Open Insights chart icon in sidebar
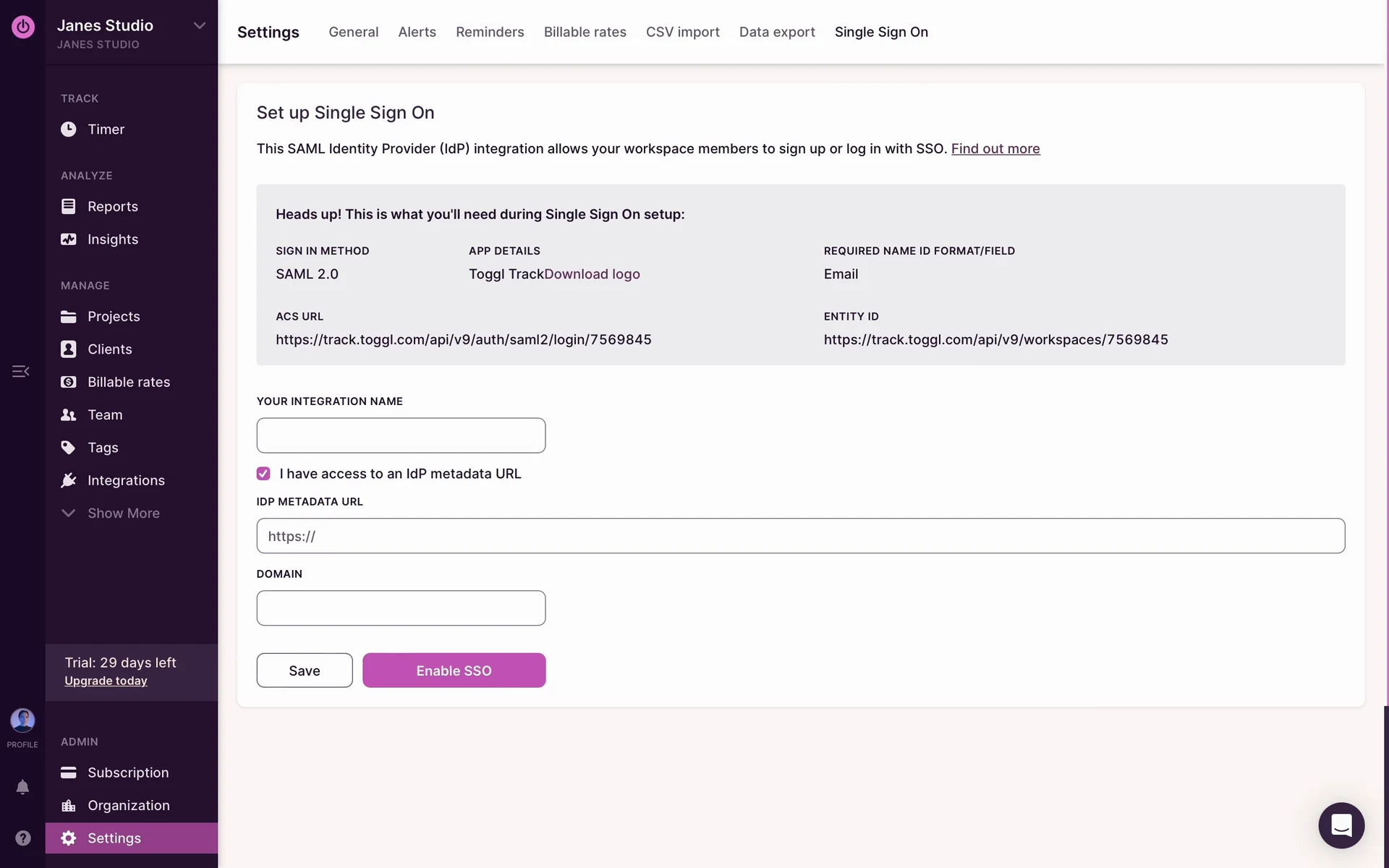The height and width of the screenshot is (868, 1389). point(68,239)
